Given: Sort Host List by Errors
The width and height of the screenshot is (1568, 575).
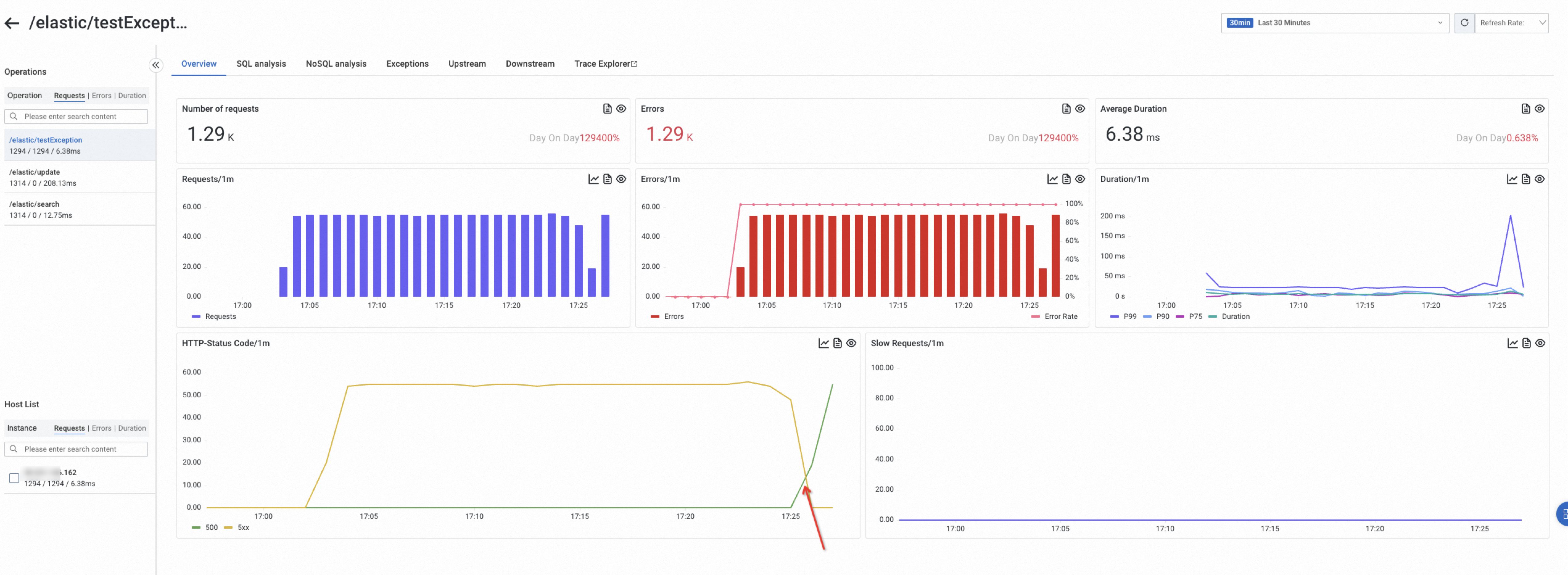Looking at the screenshot, I should click(x=102, y=428).
